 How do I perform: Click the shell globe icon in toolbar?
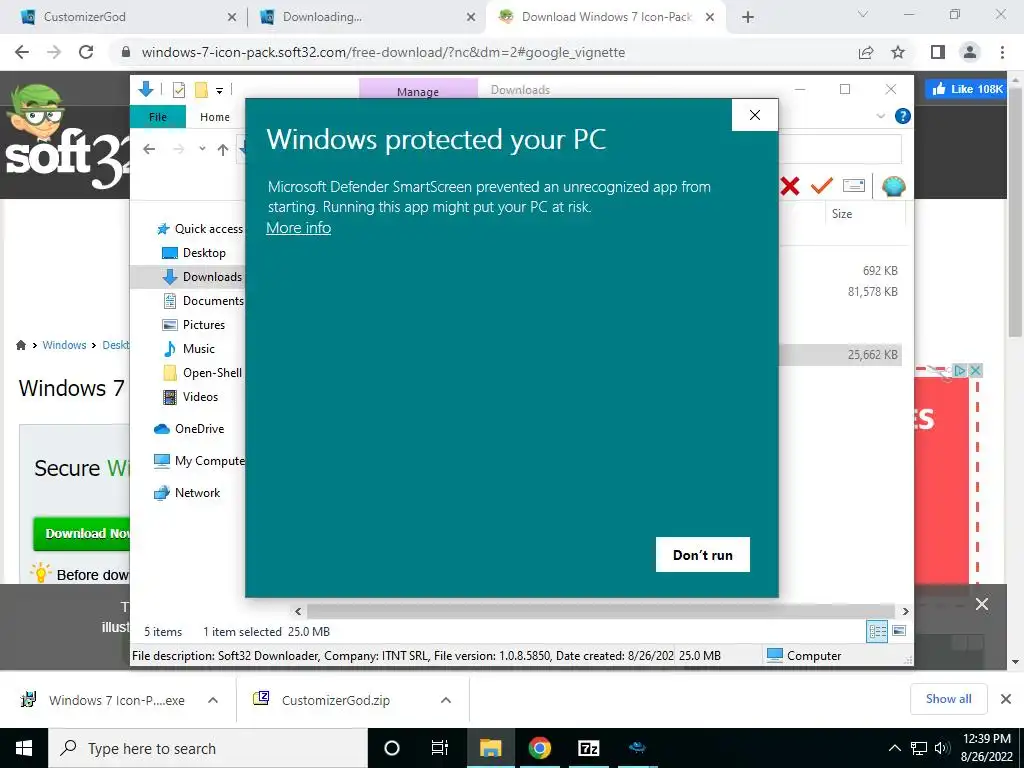(893, 186)
